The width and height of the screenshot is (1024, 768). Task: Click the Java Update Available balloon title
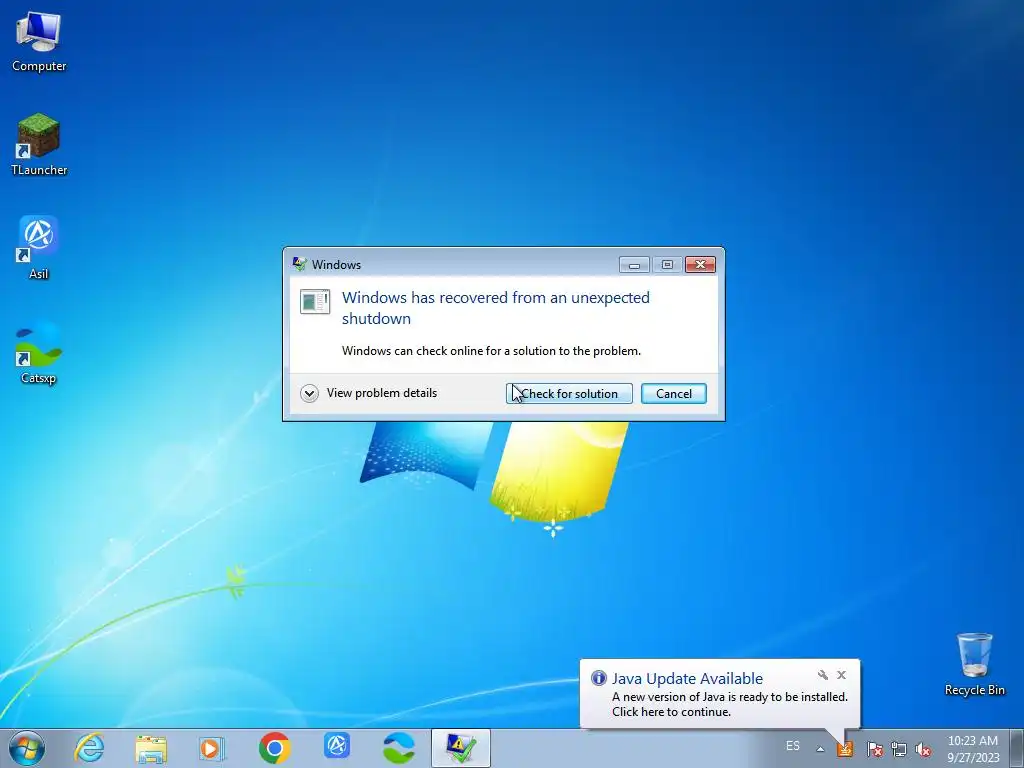[687, 679]
